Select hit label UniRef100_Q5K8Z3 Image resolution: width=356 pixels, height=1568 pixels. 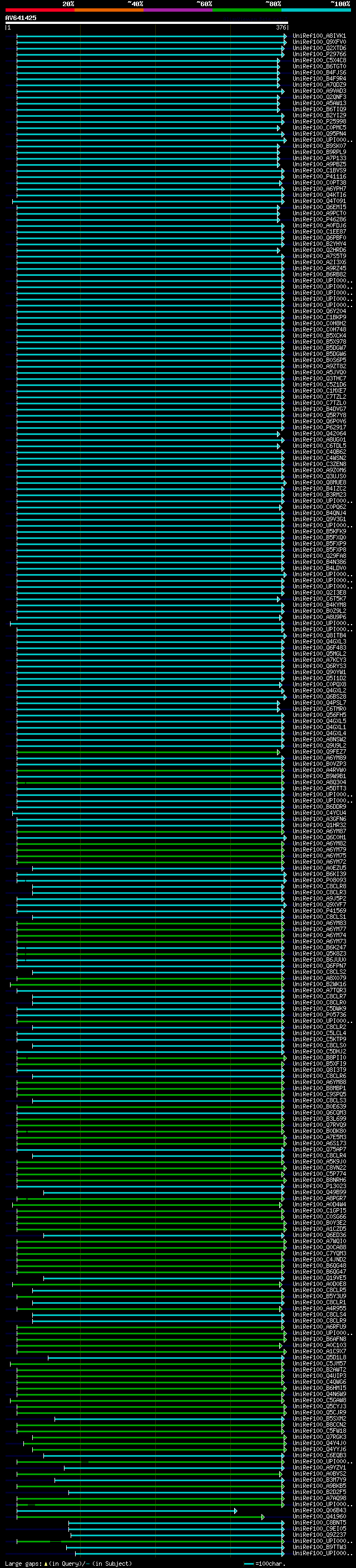319,954
